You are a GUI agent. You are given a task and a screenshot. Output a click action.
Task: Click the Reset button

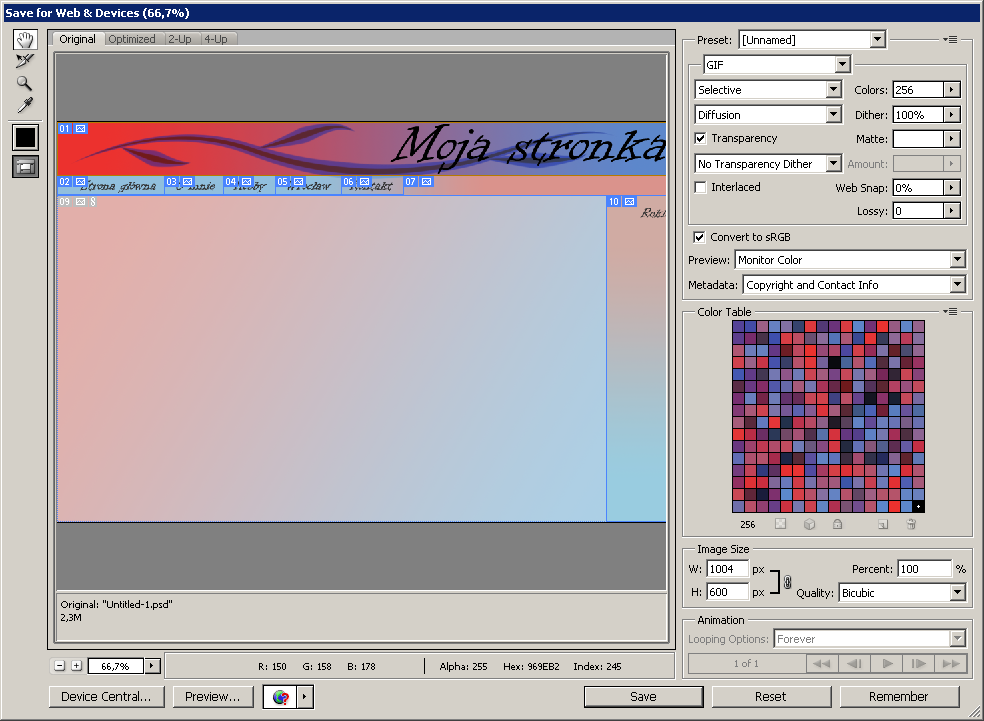point(771,697)
